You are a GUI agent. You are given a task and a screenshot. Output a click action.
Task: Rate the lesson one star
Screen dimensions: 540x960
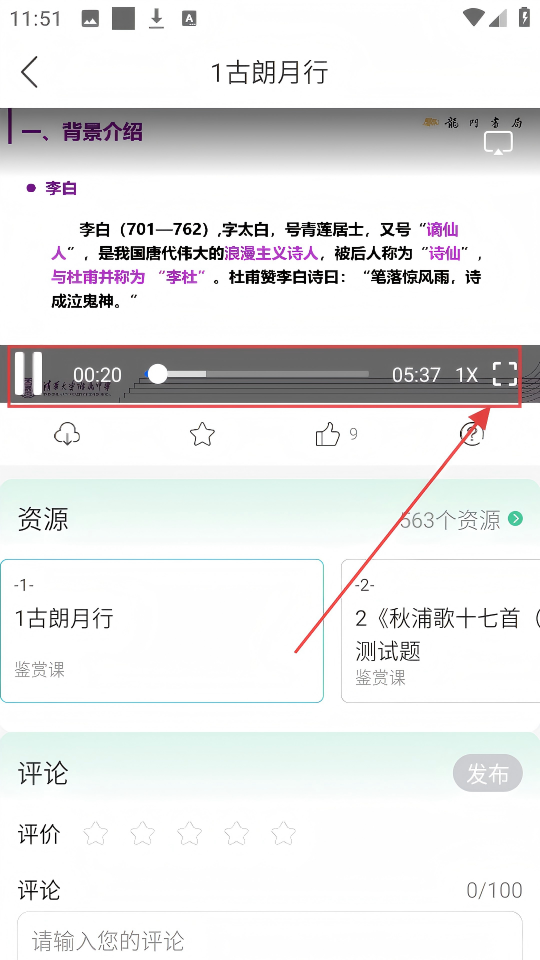tap(96, 833)
